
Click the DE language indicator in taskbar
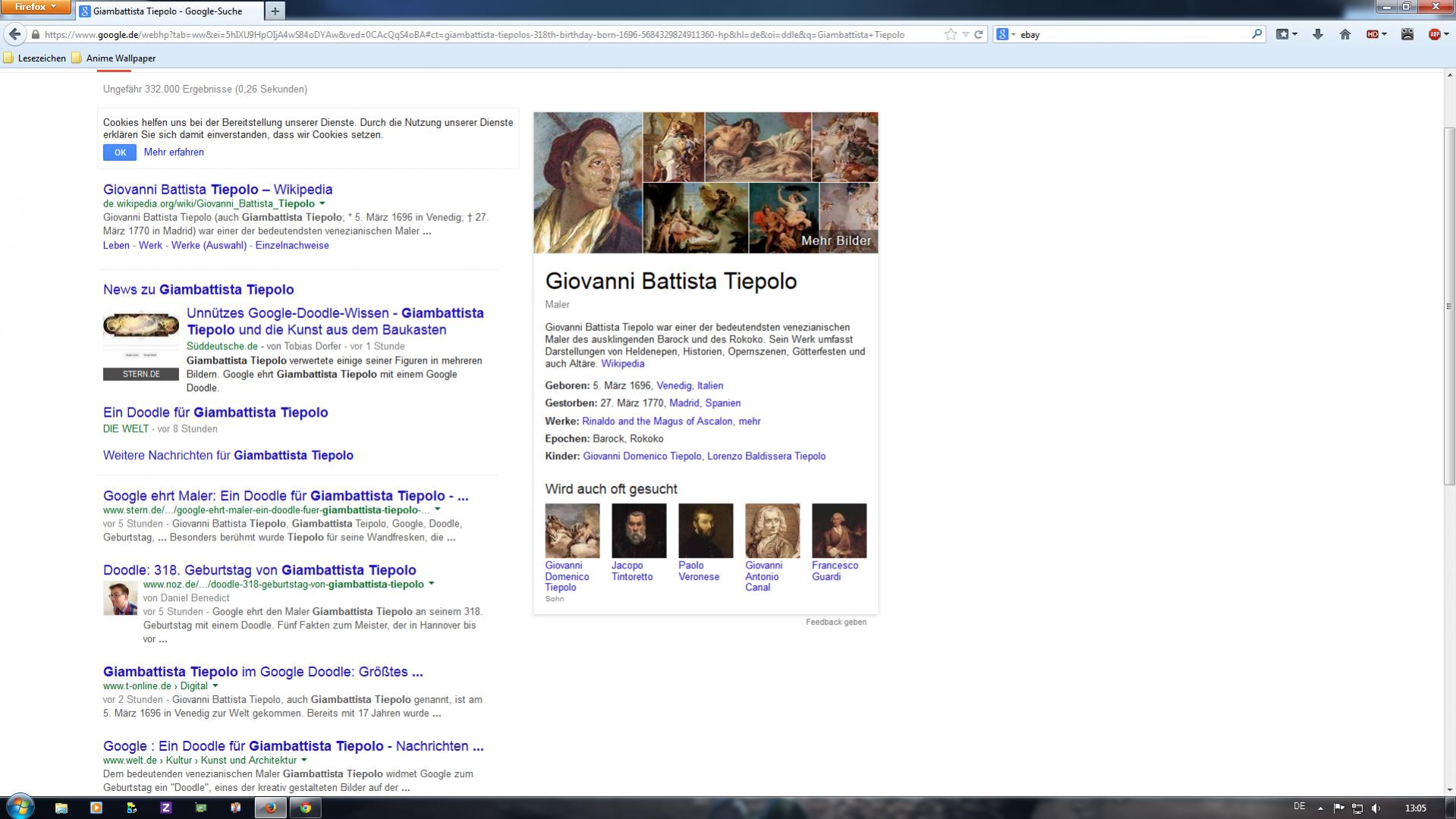1300,806
